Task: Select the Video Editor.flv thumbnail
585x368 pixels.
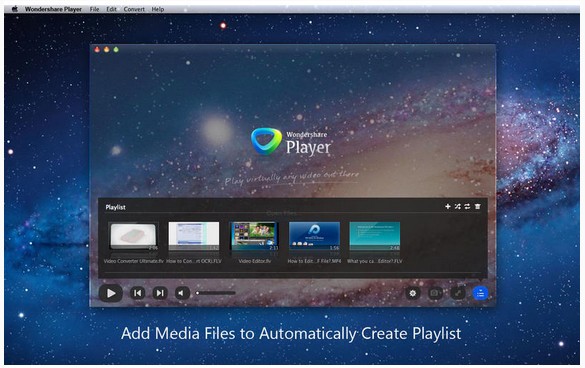Action: tap(254, 236)
